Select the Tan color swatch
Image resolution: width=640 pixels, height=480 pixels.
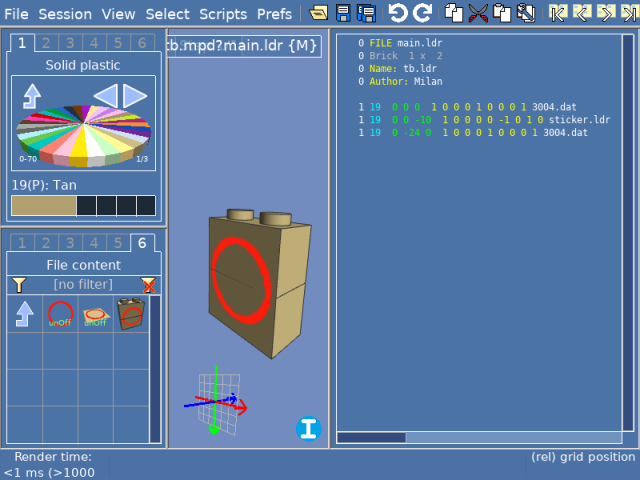43,205
